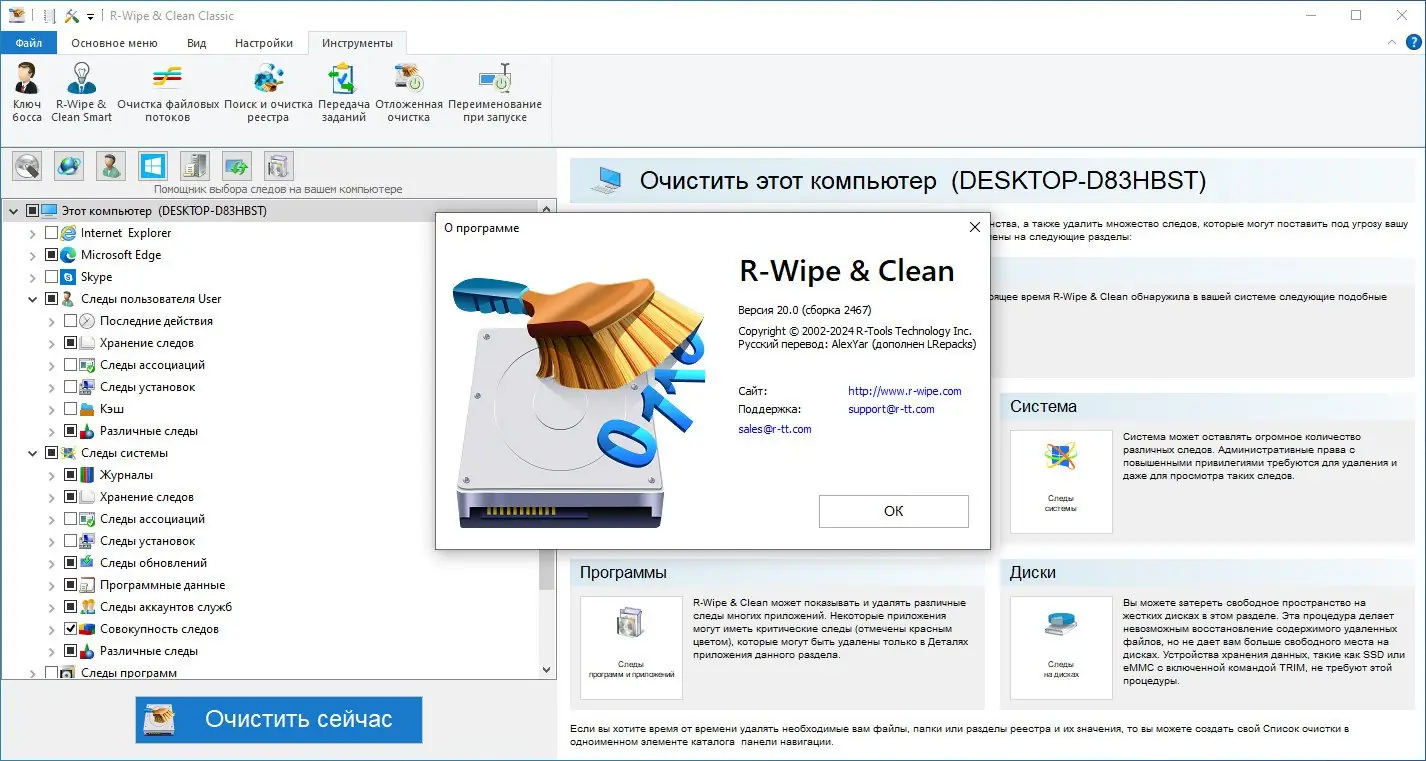The height and width of the screenshot is (761, 1426).
Task: Click the Следы программ и приложений tile
Action: 631,647
